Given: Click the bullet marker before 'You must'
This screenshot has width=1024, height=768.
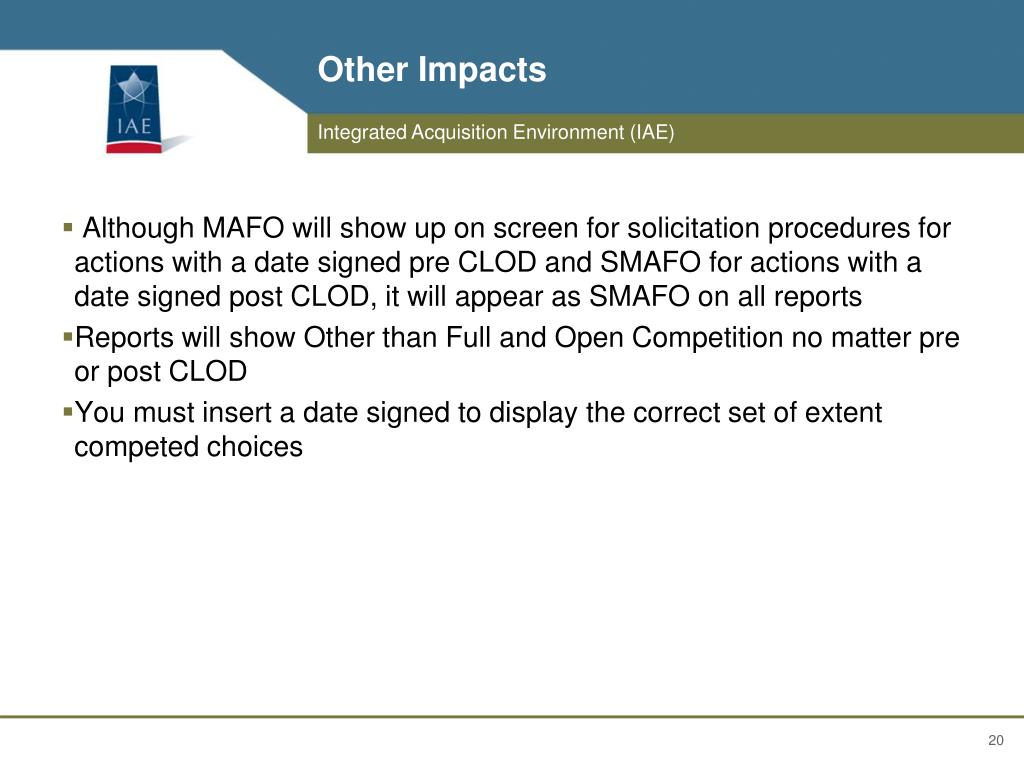Looking at the screenshot, I should point(68,412).
